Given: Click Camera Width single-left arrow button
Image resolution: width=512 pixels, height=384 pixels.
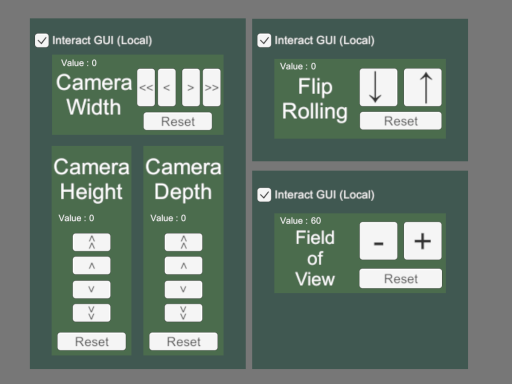Looking at the screenshot, I should point(167,87).
